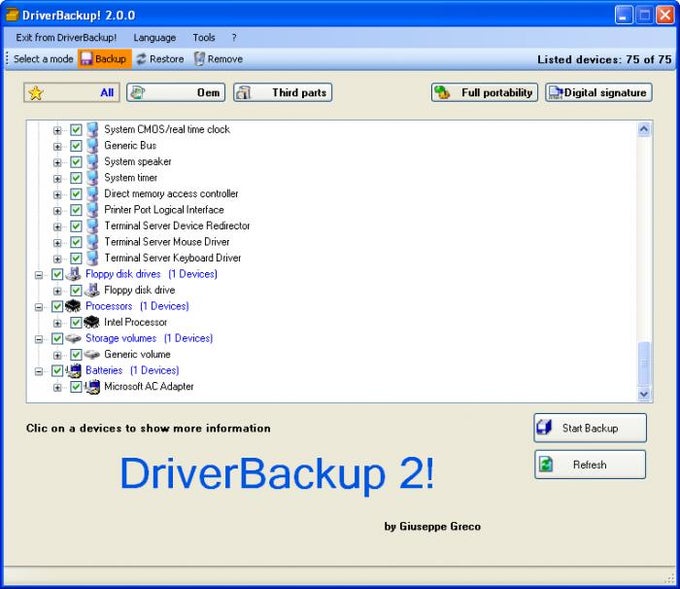Click the Microsoft AC Adapter icon

92,386
